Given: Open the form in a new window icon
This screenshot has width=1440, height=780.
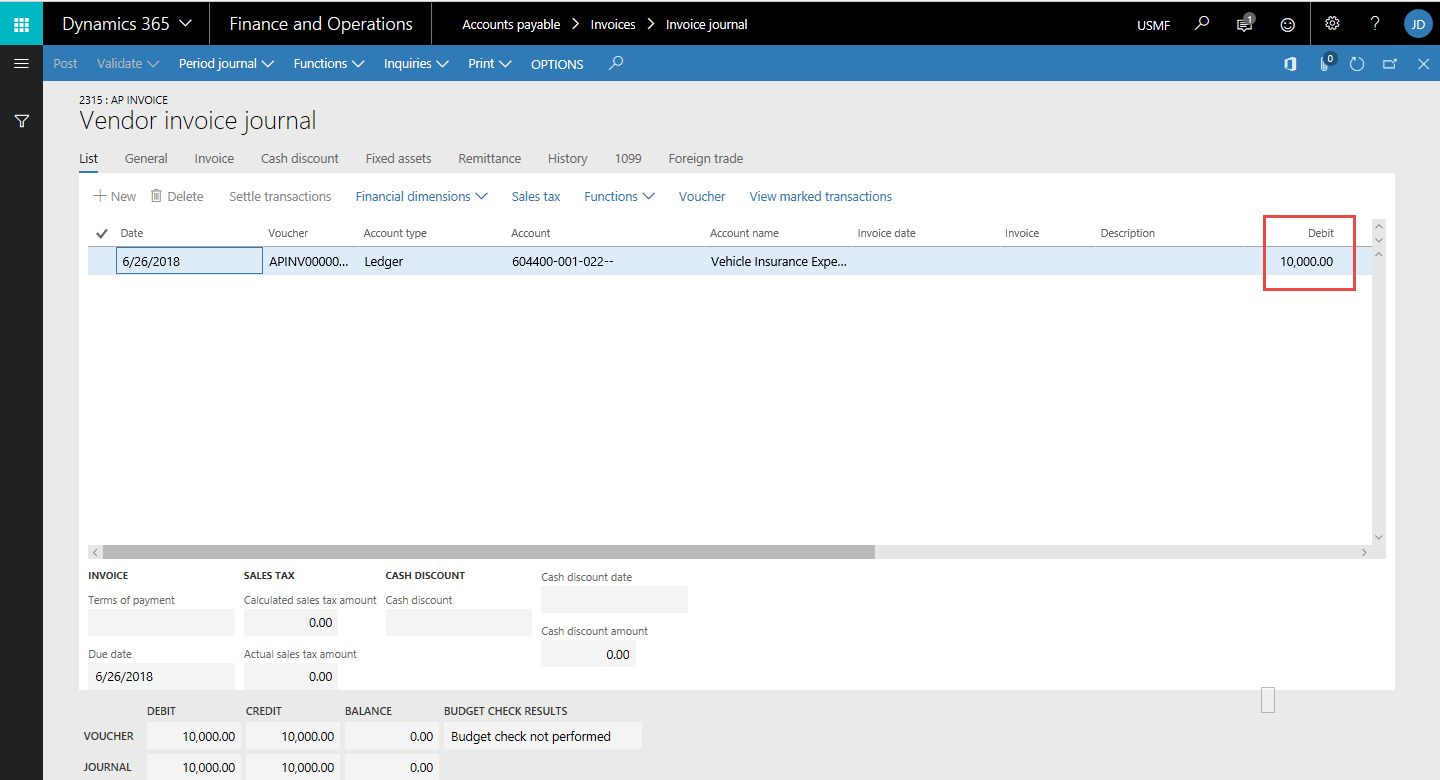Looking at the screenshot, I should click(x=1390, y=63).
